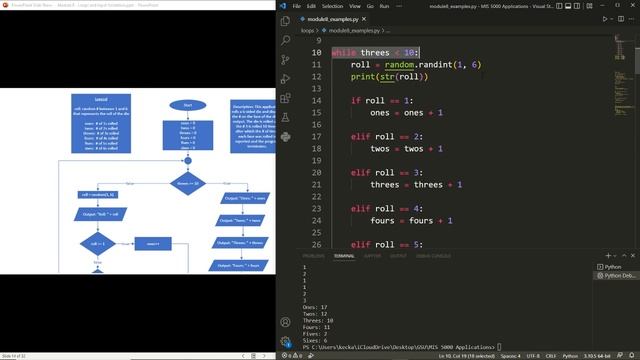Show more menus via the ellipsis
640x360 pixels.
399,6
